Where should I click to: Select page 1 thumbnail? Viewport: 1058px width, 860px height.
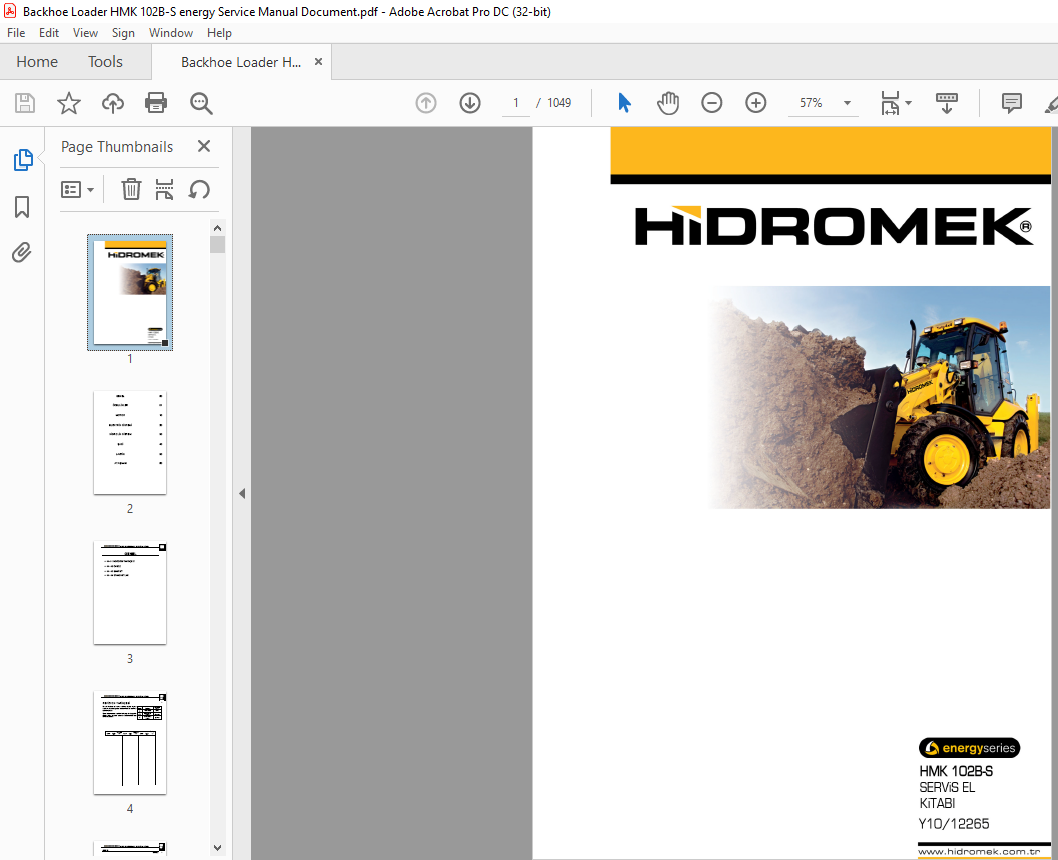click(x=130, y=293)
